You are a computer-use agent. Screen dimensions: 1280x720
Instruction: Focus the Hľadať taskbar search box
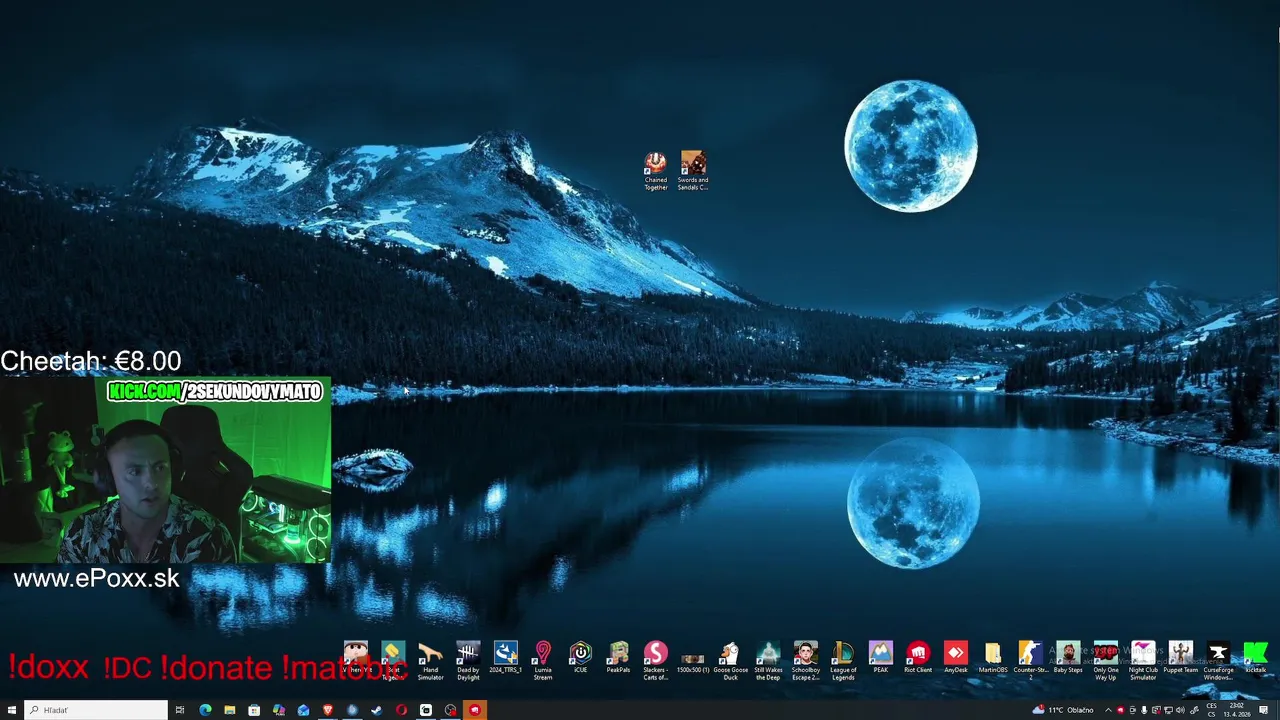[x=96, y=710]
